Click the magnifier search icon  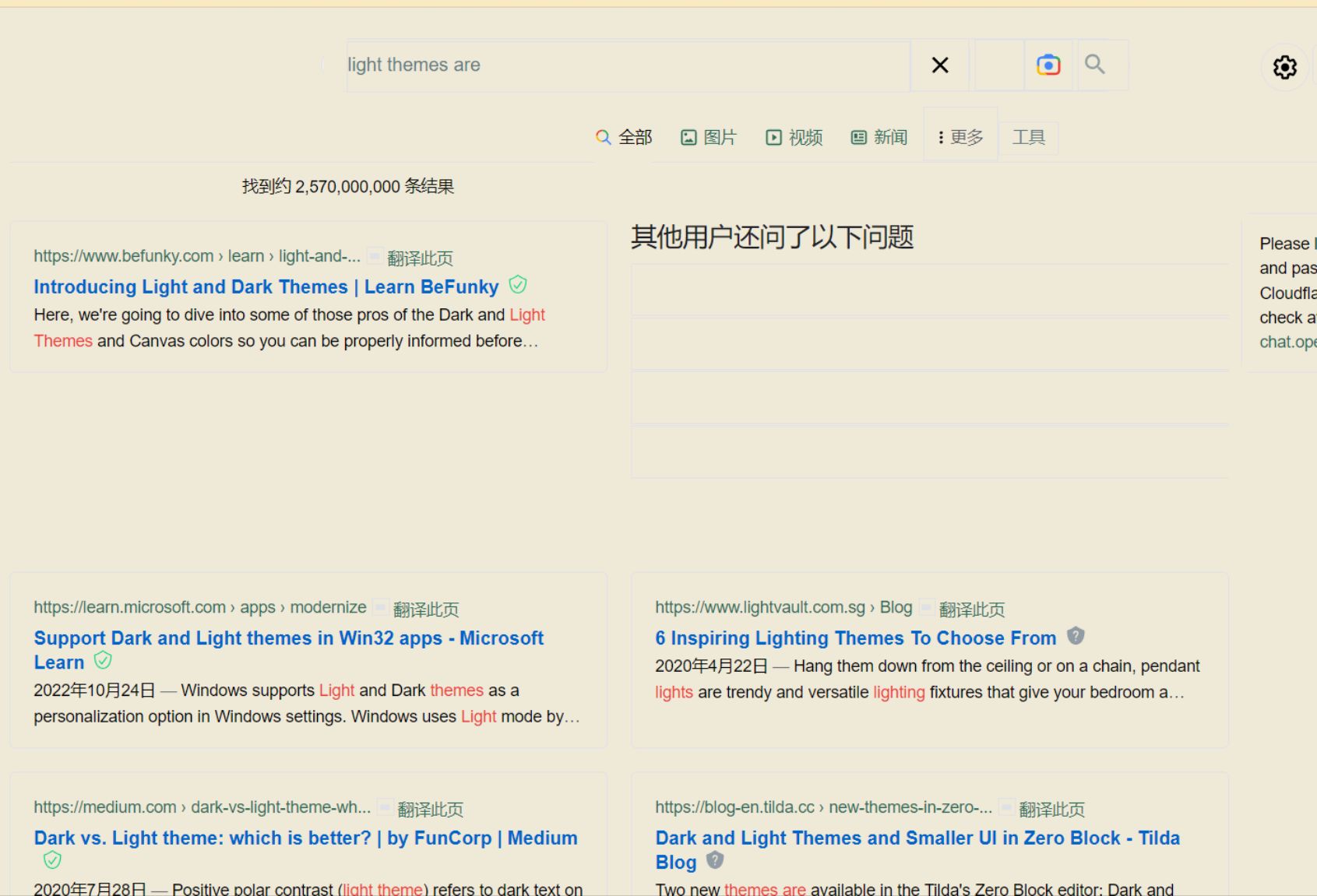pos(1094,65)
